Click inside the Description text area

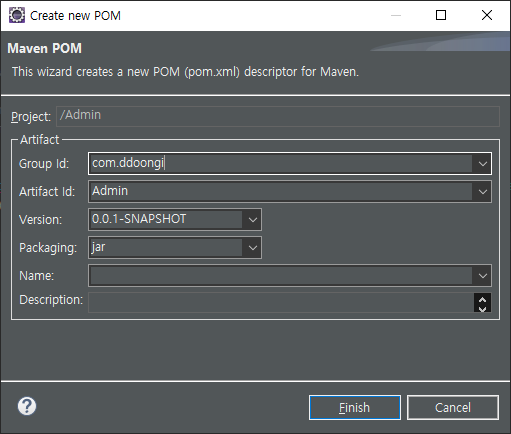click(x=281, y=303)
